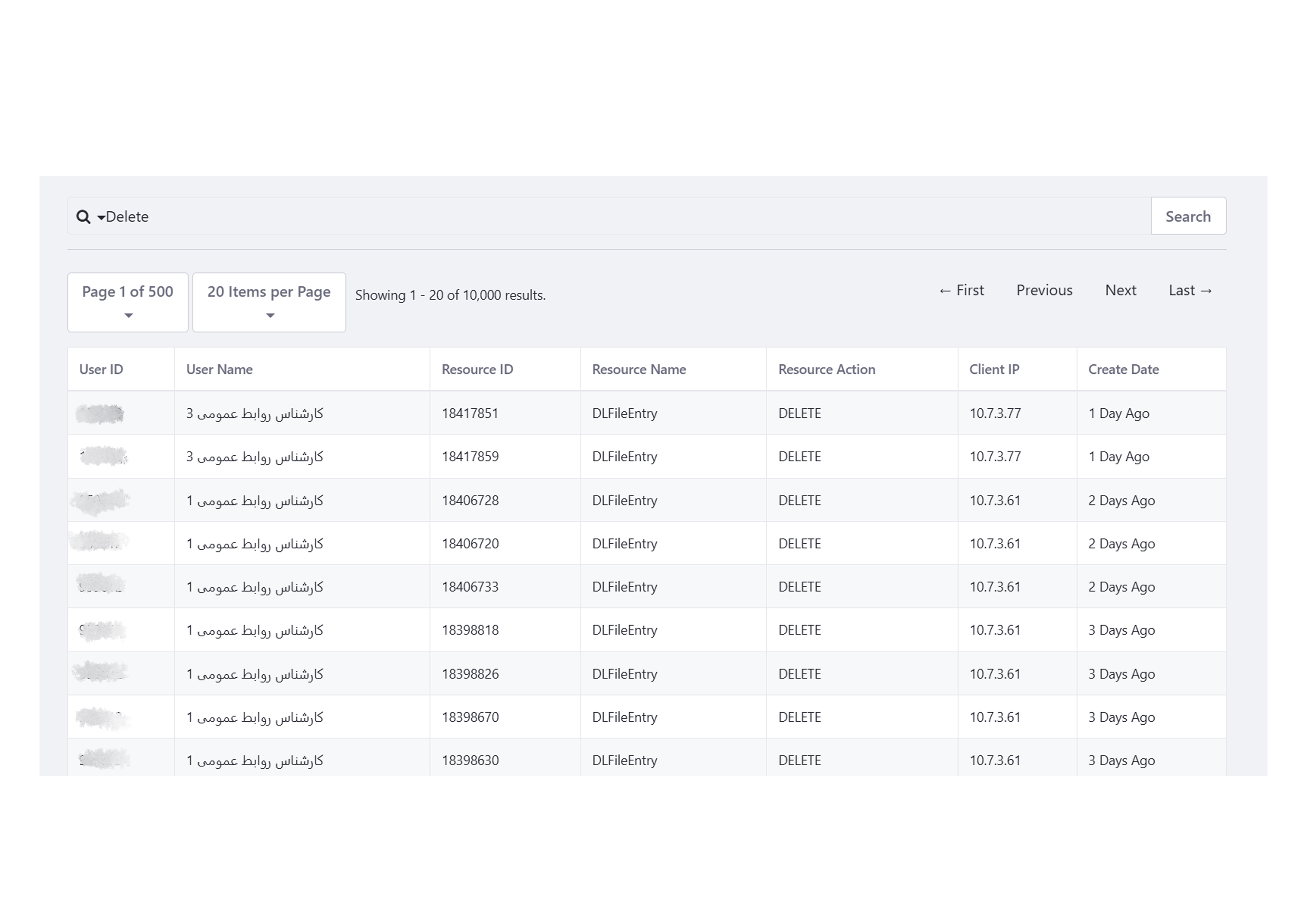This screenshot has width=1307, height=924.
Task: Click the magnifier search icon
Action: tap(83, 217)
